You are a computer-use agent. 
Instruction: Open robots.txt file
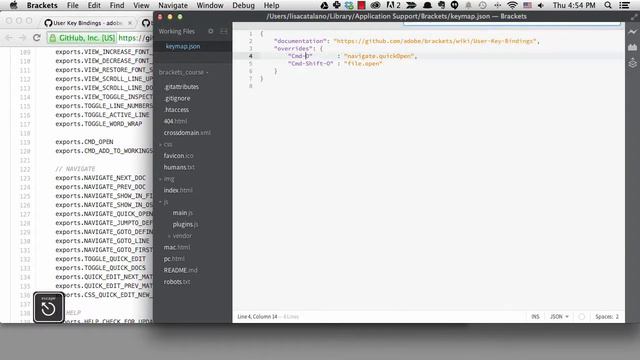click(x=177, y=282)
